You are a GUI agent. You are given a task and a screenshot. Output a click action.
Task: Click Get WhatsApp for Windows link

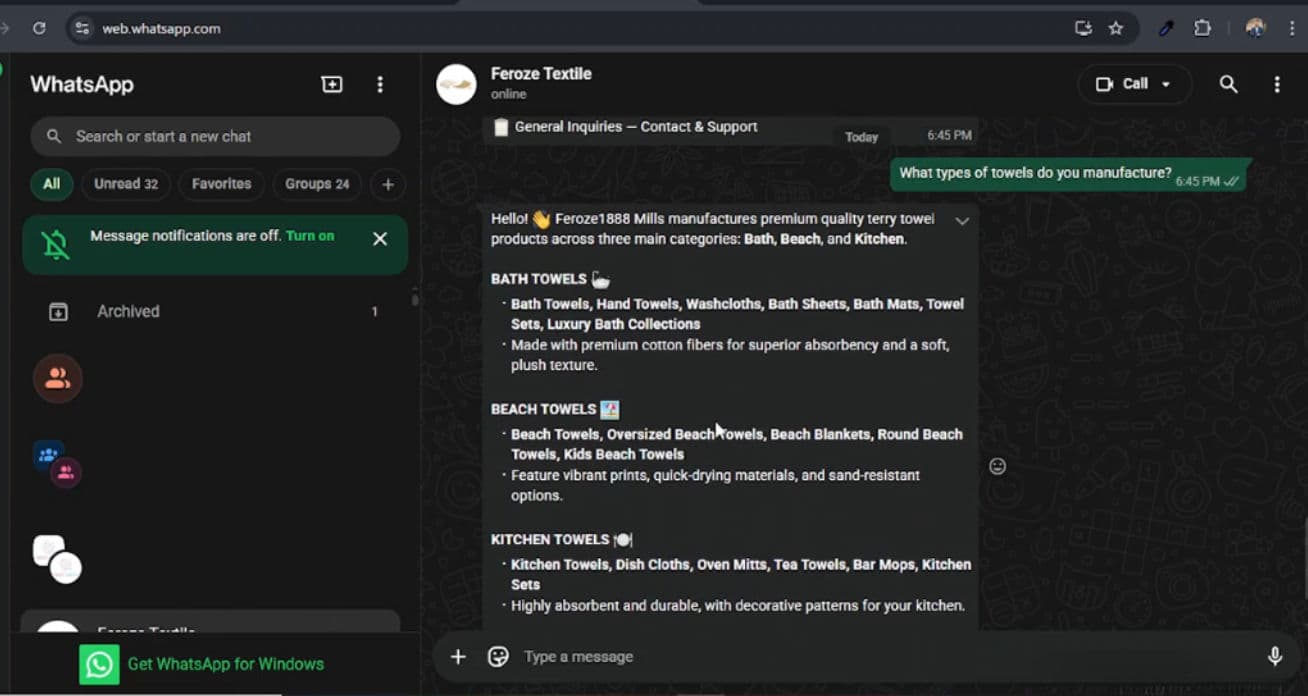click(x=226, y=664)
